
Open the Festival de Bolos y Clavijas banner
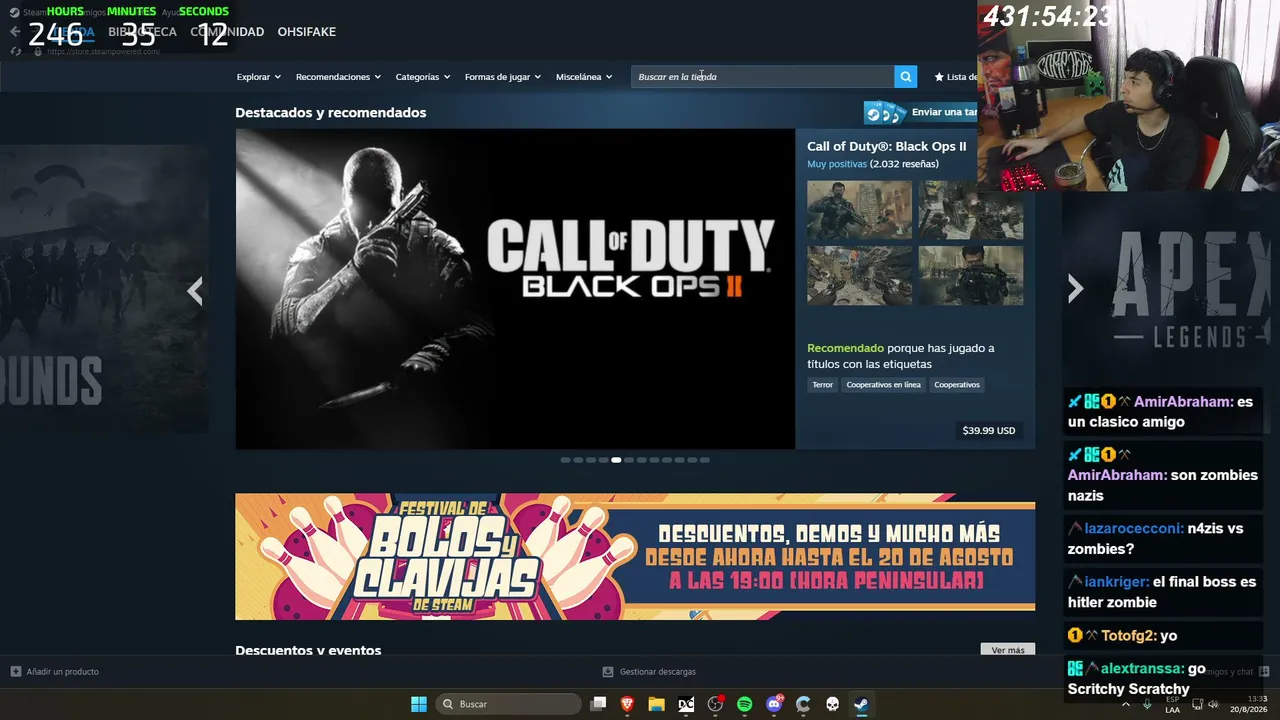tap(635, 557)
